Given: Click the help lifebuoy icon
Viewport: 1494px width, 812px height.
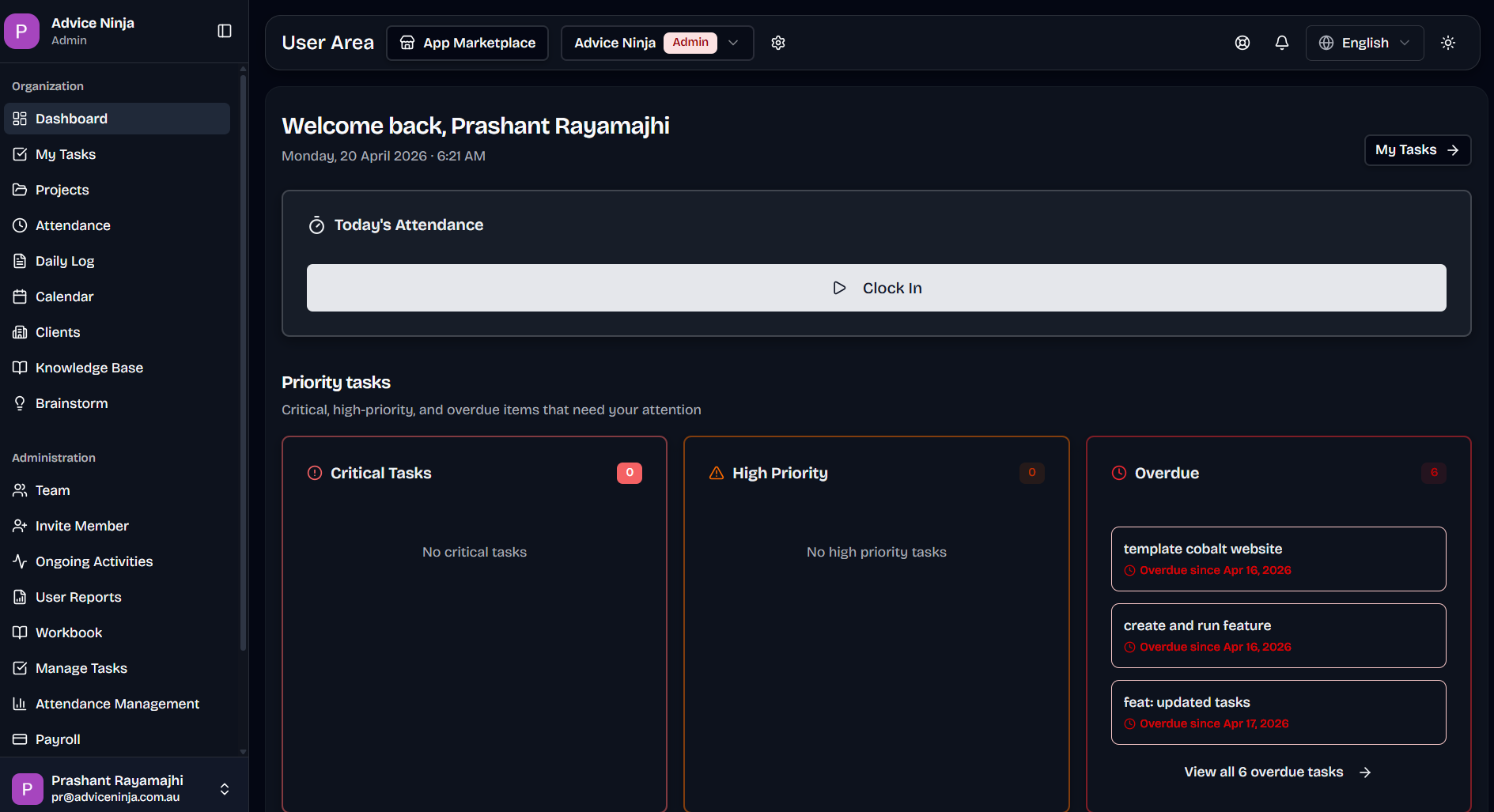Looking at the screenshot, I should click(x=1242, y=43).
